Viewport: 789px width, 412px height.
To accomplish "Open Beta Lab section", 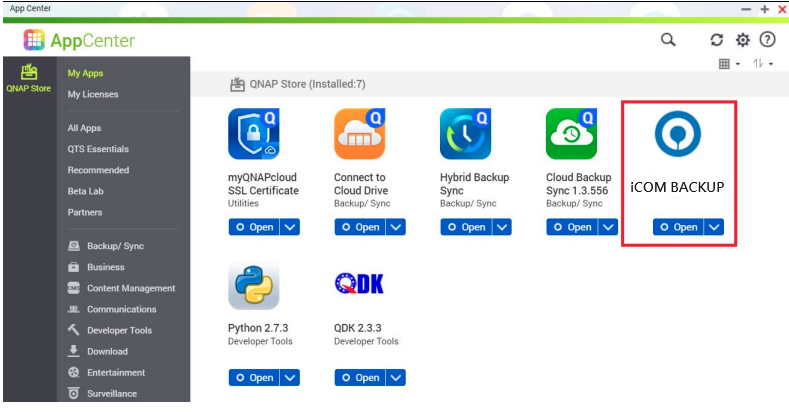I will tap(86, 191).
